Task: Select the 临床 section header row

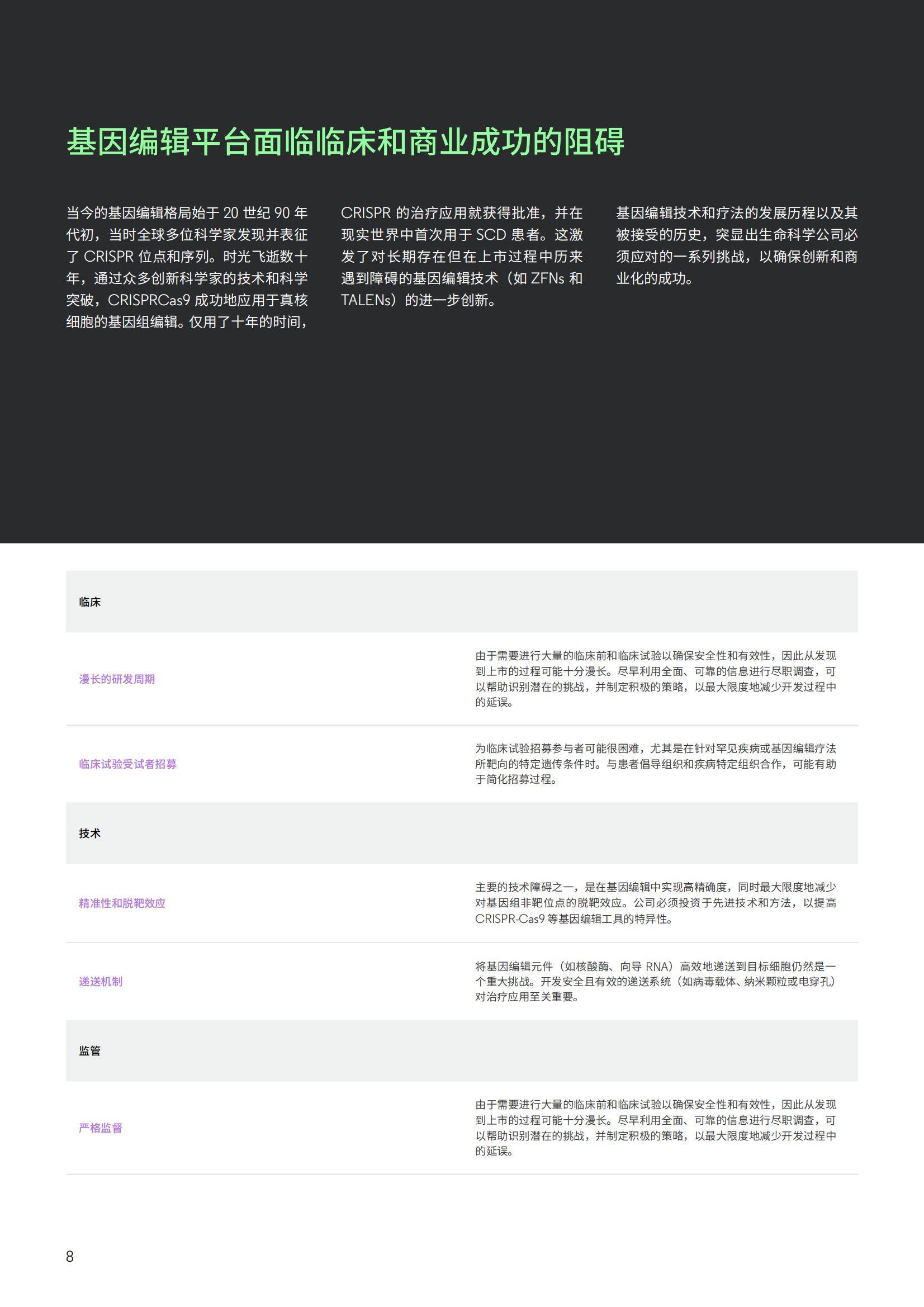Action: coord(462,602)
